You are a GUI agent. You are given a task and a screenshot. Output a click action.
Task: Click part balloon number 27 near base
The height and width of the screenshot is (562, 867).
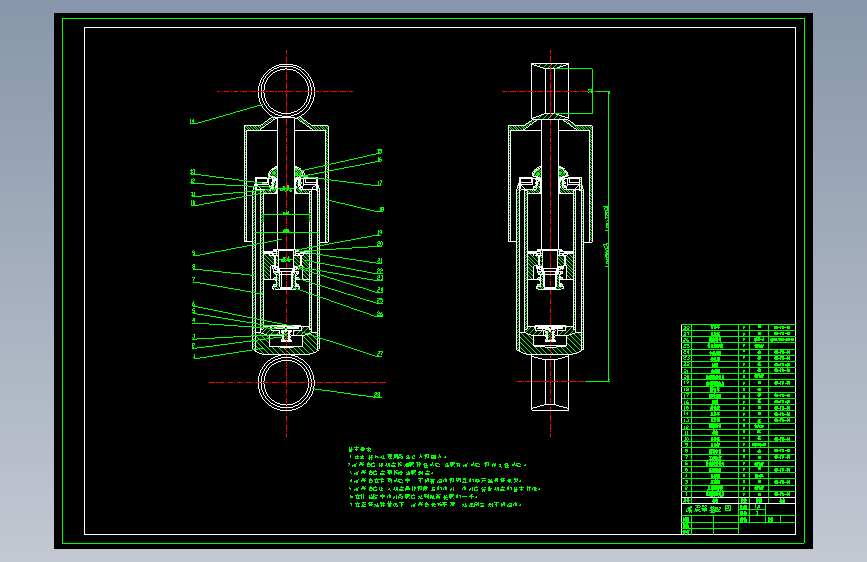click(x=380, y=353)
